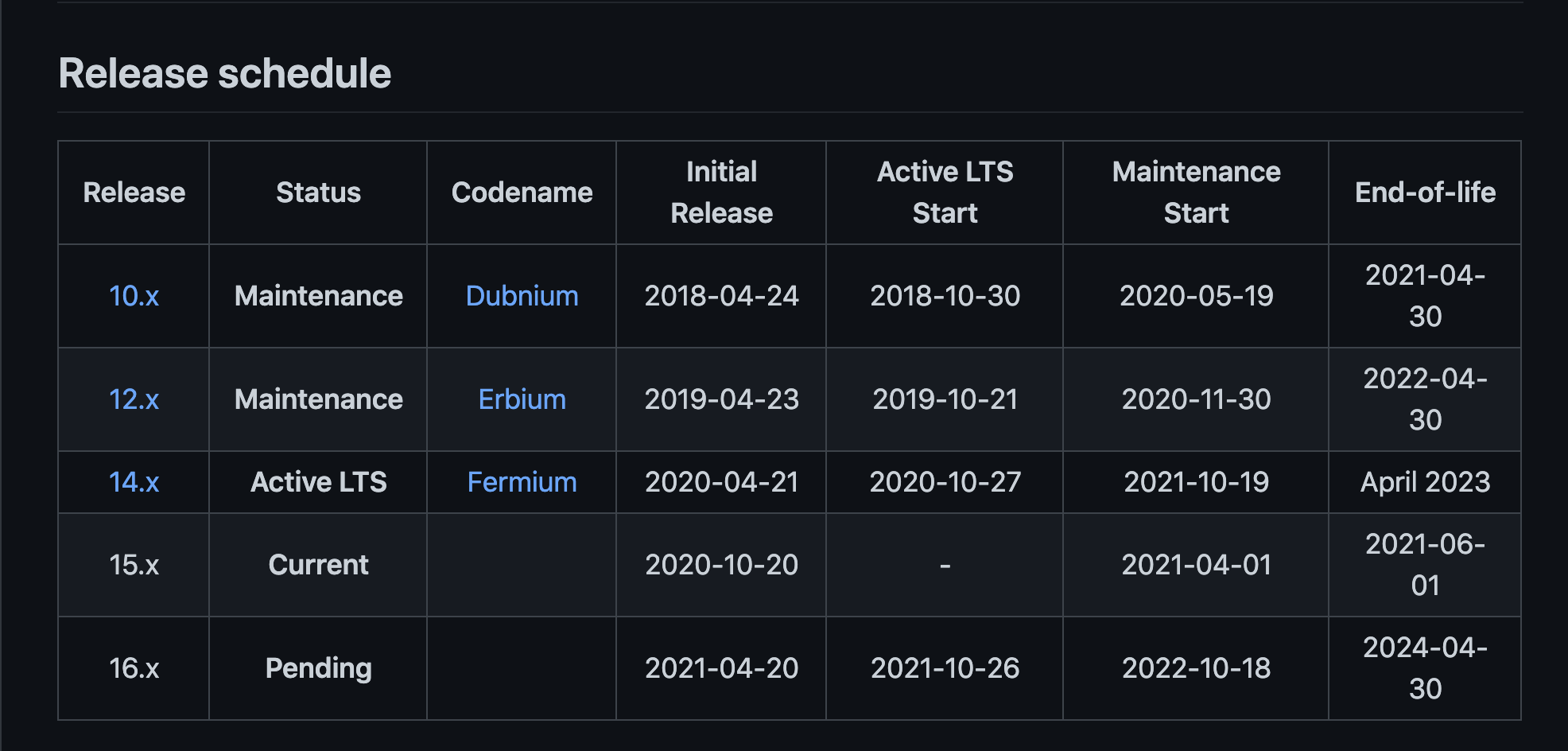This screenshot has width=1568, height=751.
Task: Click the Release schedule heading
Action: click(225, 73)
